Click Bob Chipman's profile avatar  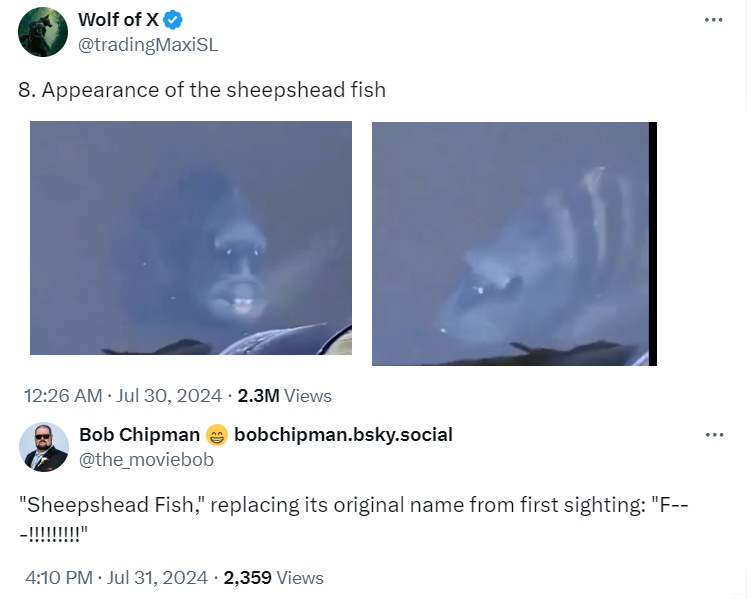(43, 446)
